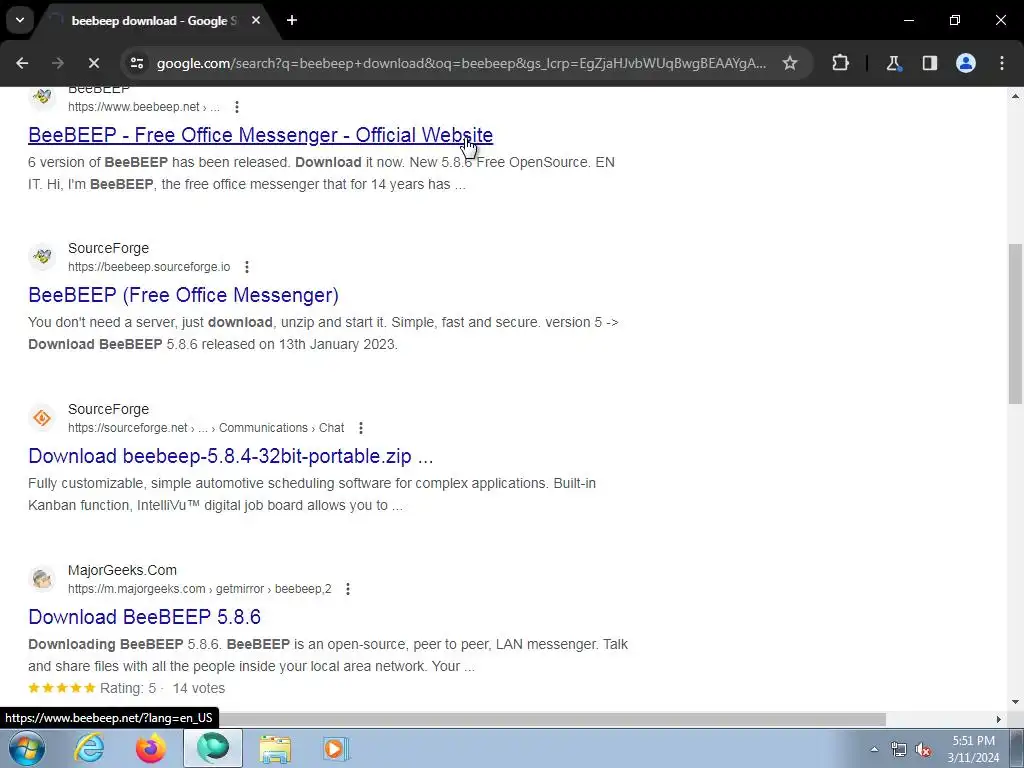Open BeeBEEP Official Website link
Image resolution: width=1024 pixels, height=768 pixels.
pos(261,135)
